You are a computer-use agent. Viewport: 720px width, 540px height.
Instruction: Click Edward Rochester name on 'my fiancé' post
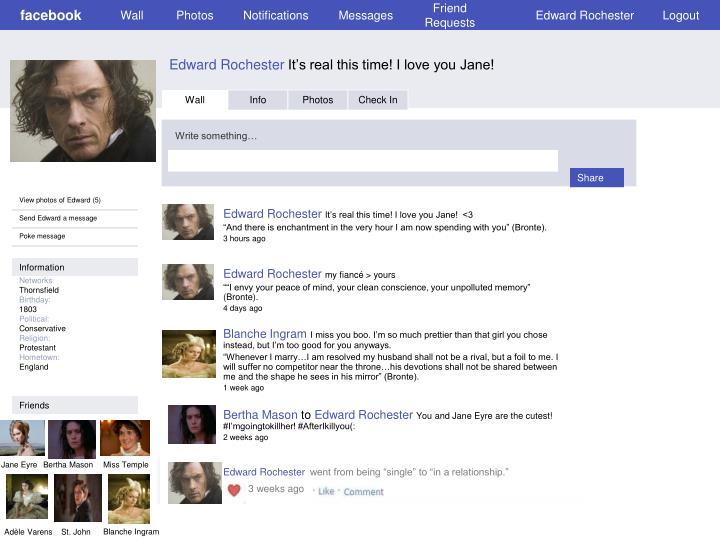coord(272,274)
